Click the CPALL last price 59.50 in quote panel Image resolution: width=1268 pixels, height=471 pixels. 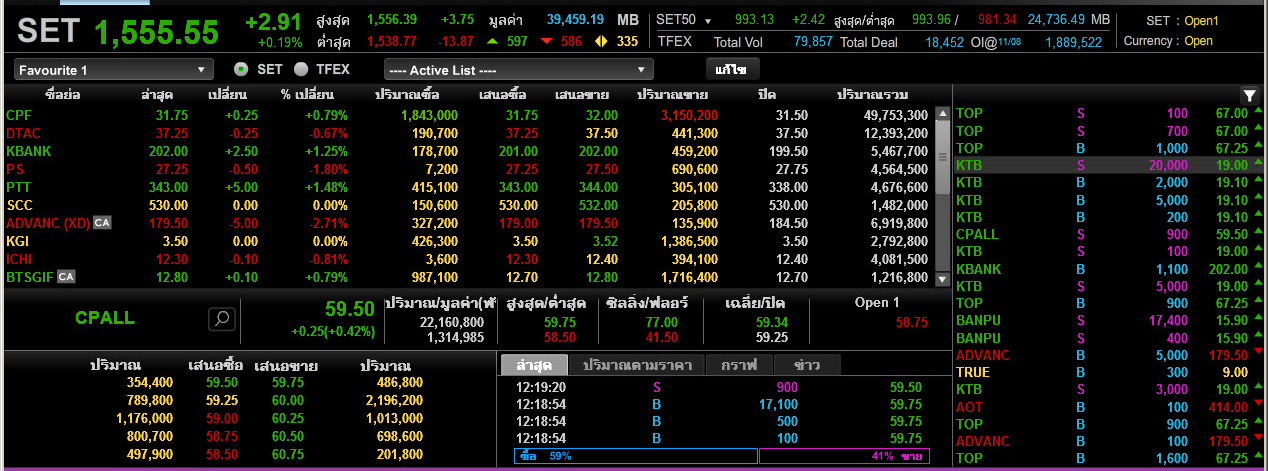[x=350, y=309]
